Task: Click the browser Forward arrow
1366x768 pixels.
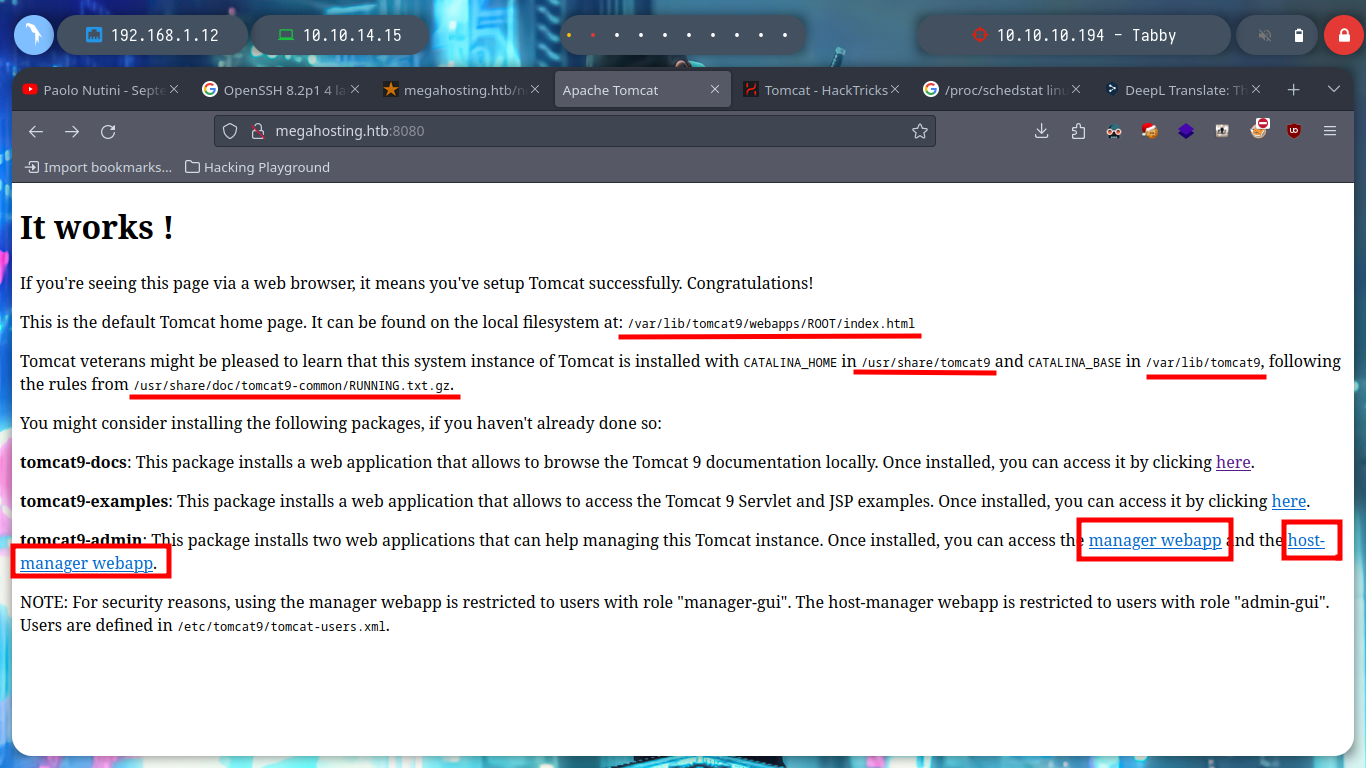Action: tap(72, 131)
